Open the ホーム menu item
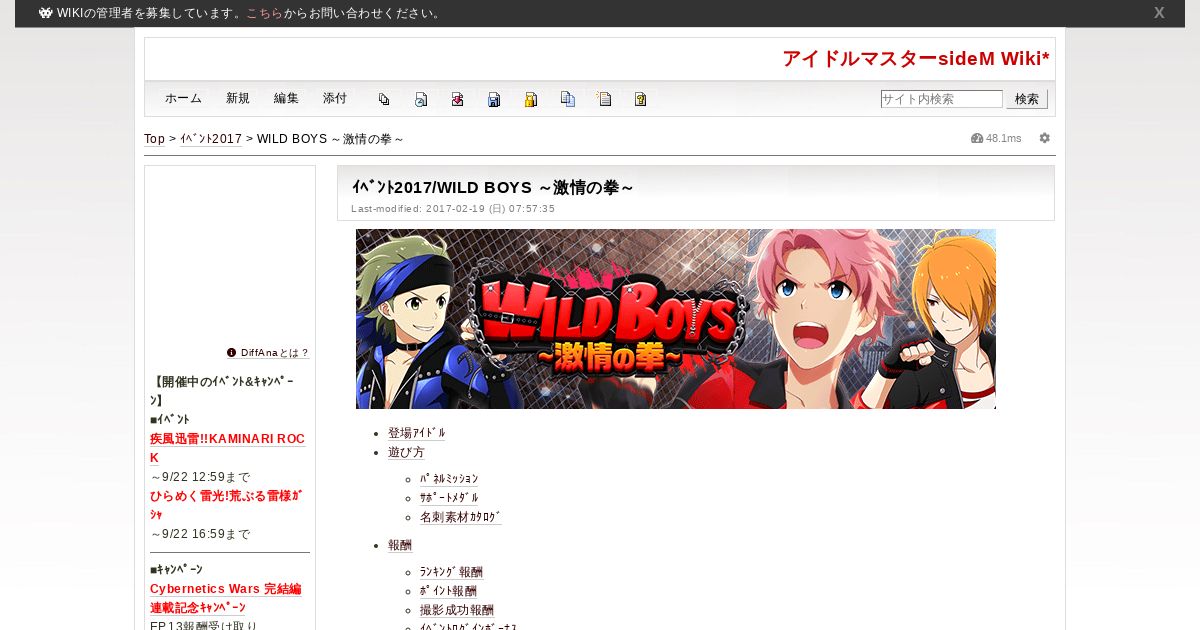 click(x=183, y=98)
